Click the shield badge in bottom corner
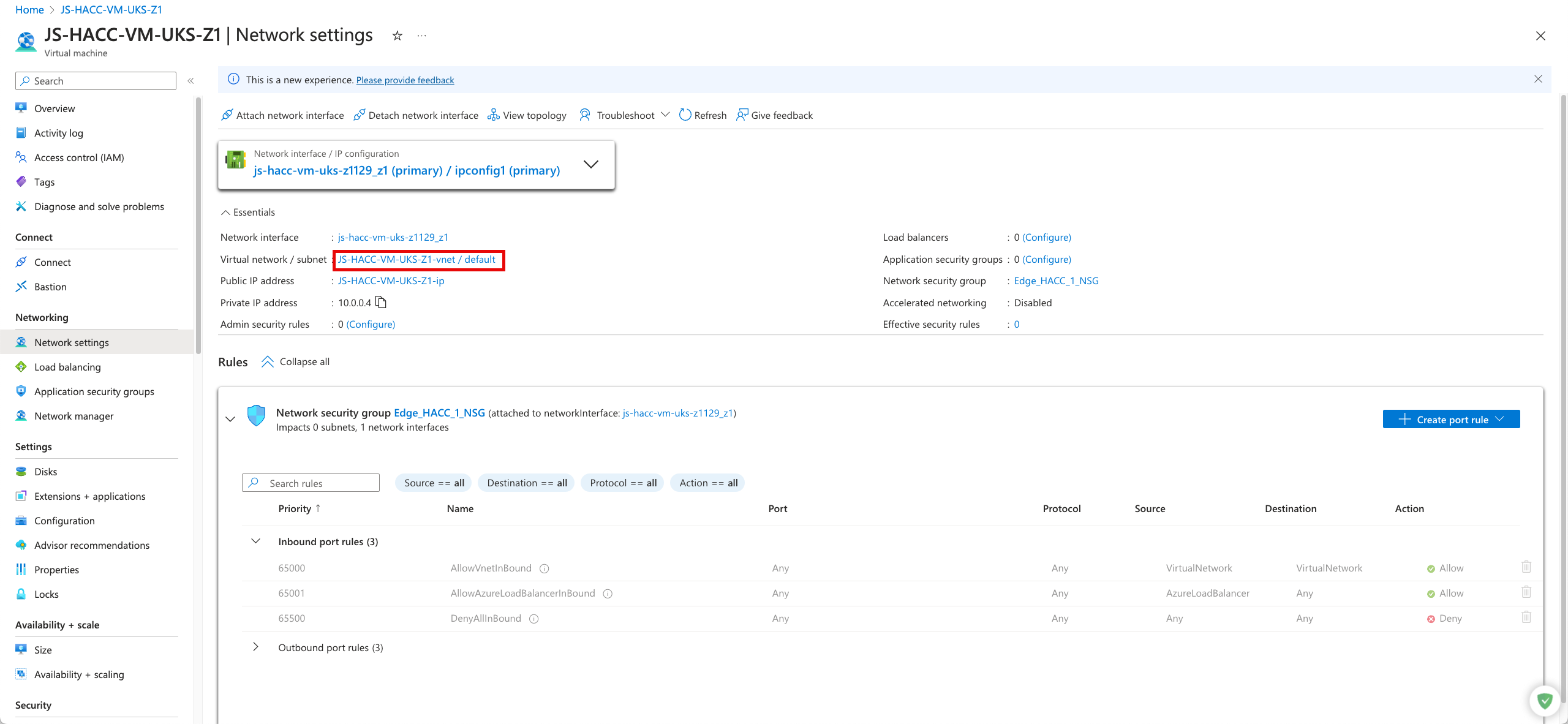 1544,700
